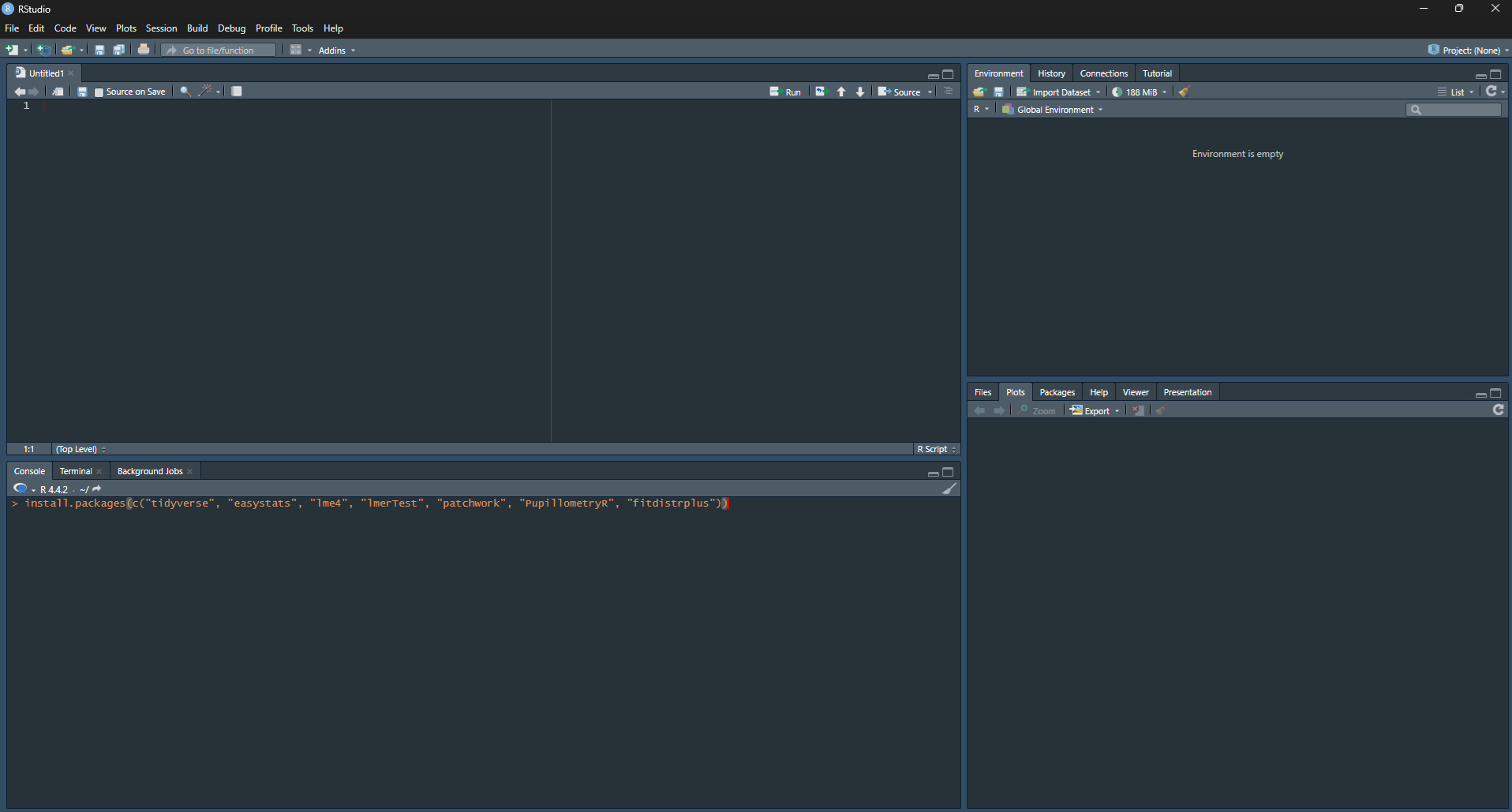Refresh the Plots pane viewer
1512x812 pixels.
point(1498,410)
